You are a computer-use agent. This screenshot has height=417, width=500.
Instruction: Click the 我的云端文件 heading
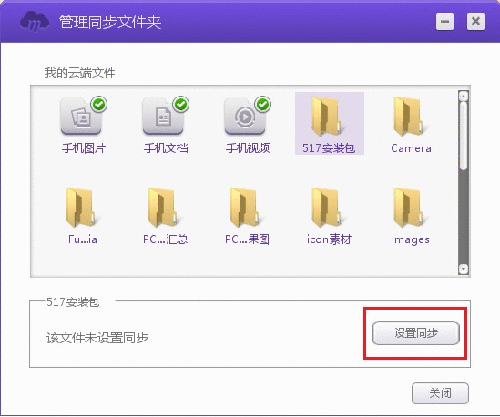coord(80,72)
